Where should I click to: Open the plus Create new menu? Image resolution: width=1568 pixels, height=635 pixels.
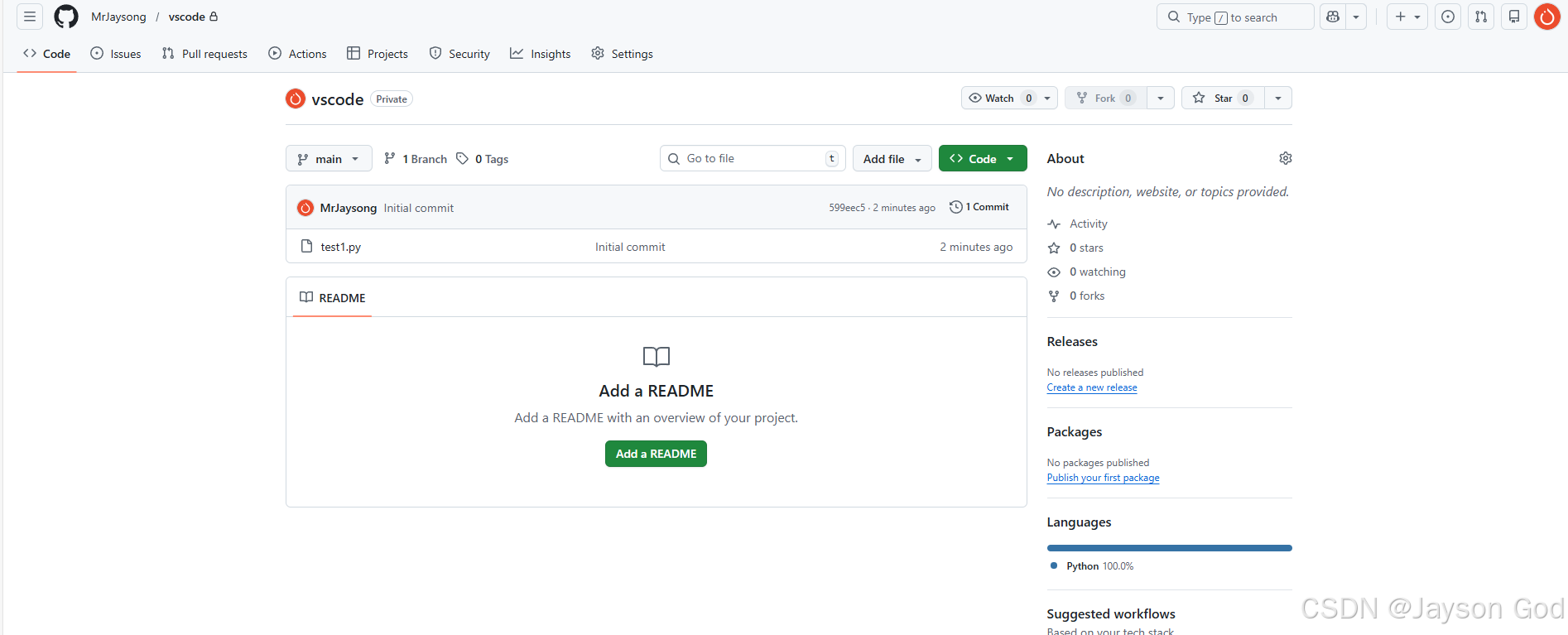pos(1407,17)
